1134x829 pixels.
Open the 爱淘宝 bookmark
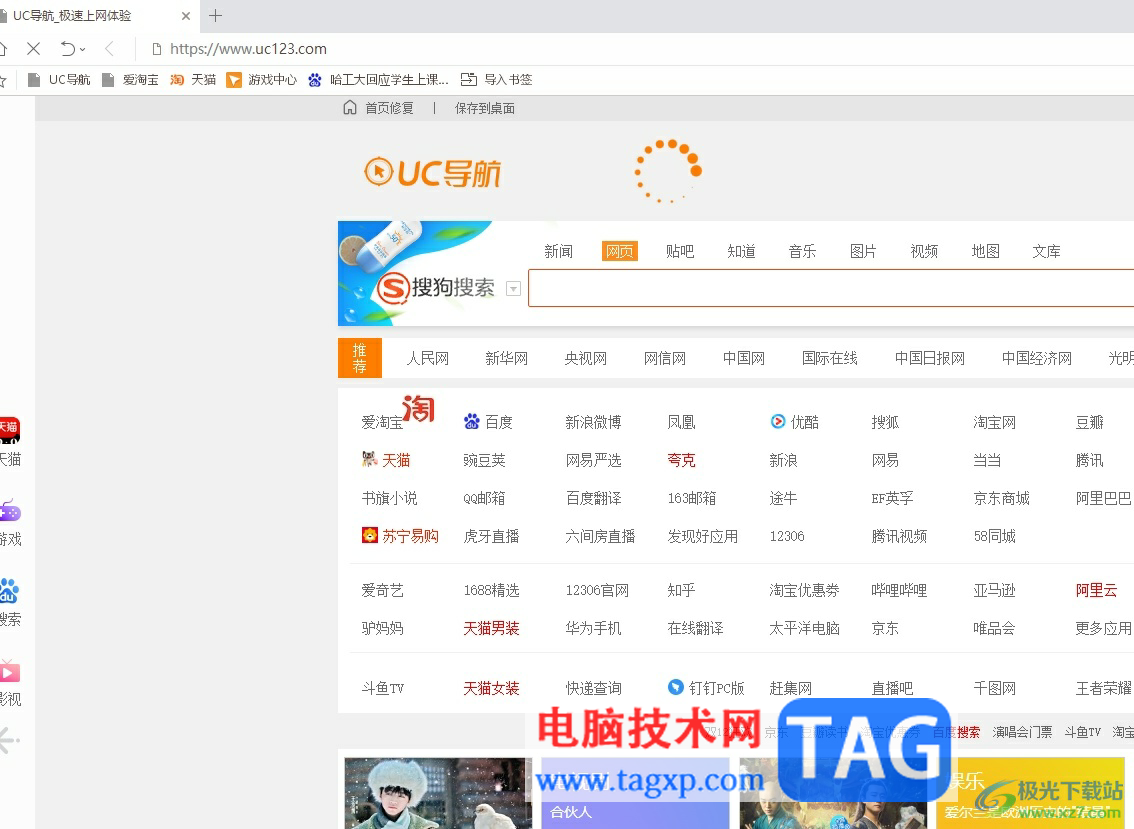(130, 80)
